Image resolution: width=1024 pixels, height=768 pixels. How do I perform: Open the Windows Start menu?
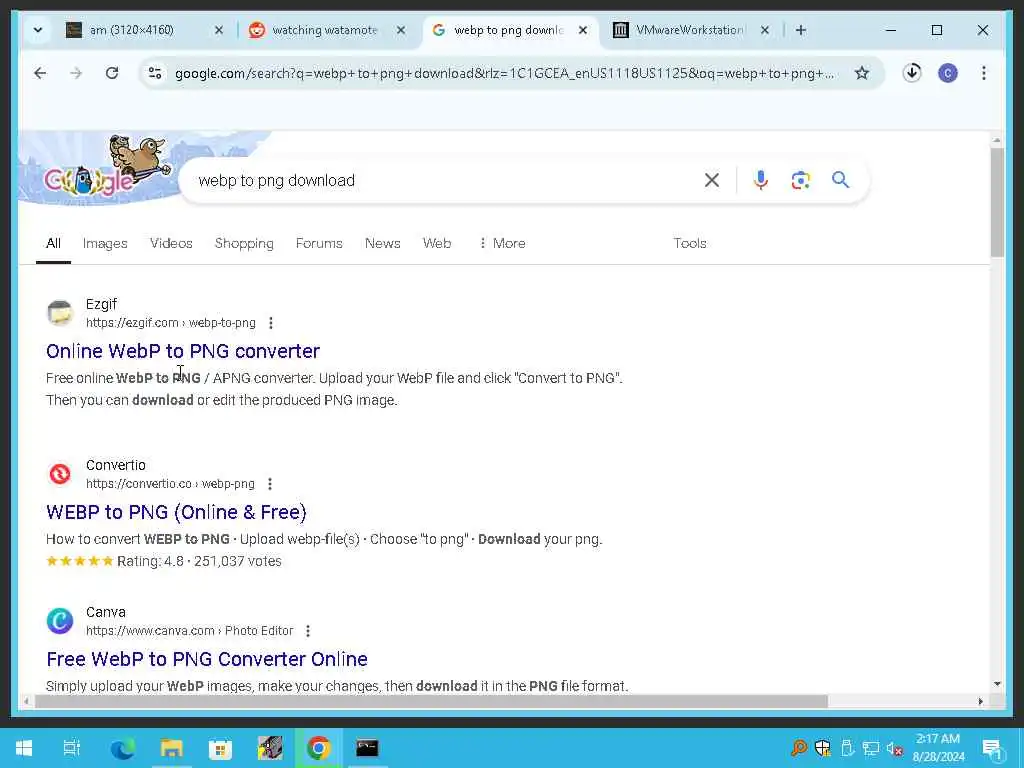tap(24, 748)
